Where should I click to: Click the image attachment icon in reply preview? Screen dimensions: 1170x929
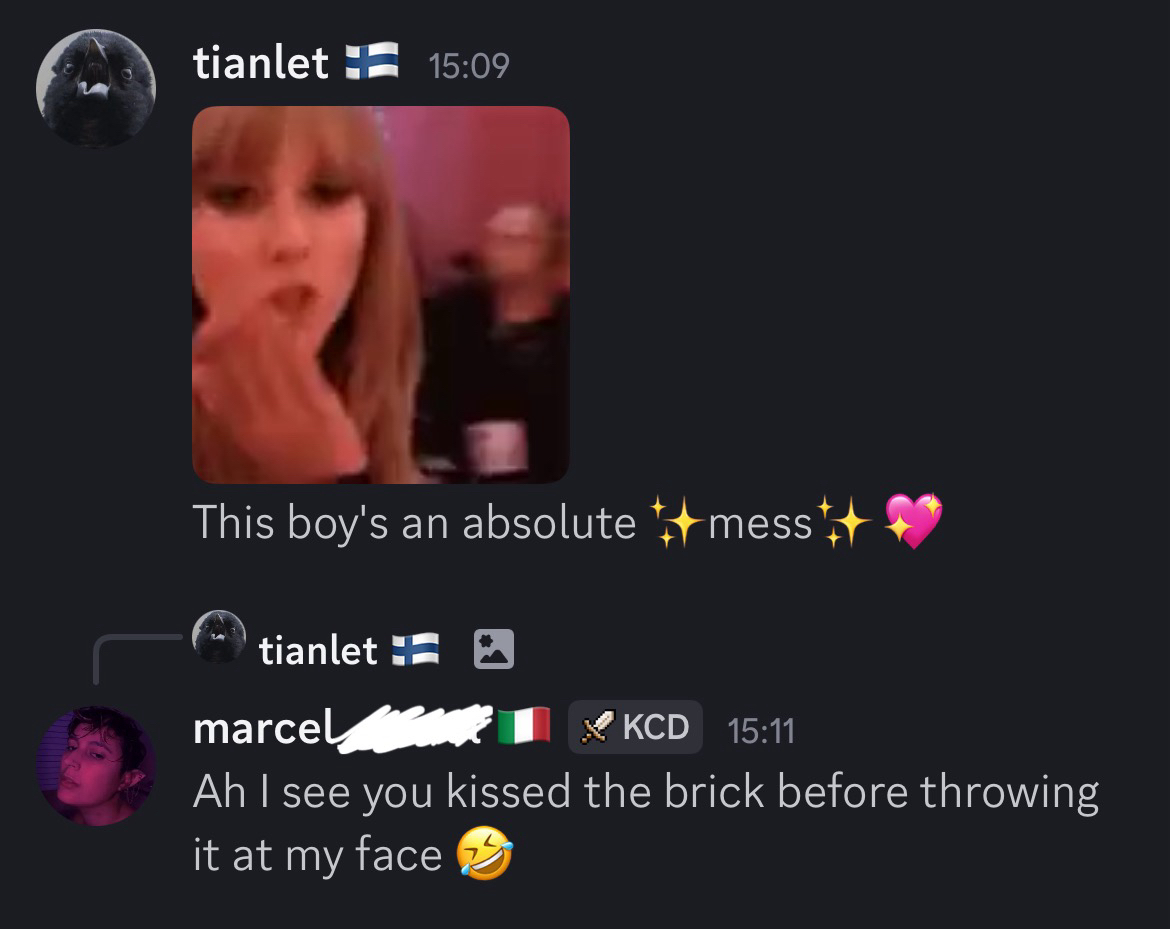coord(494,648)
